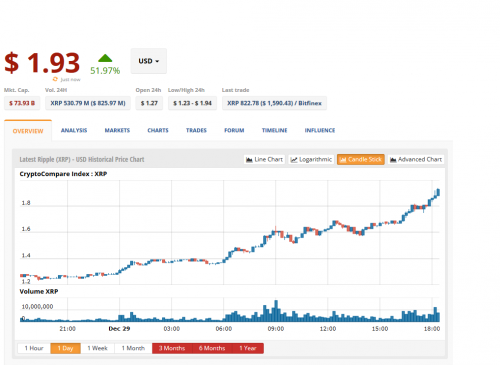Choose the 1 Month time range

(133, 348)
